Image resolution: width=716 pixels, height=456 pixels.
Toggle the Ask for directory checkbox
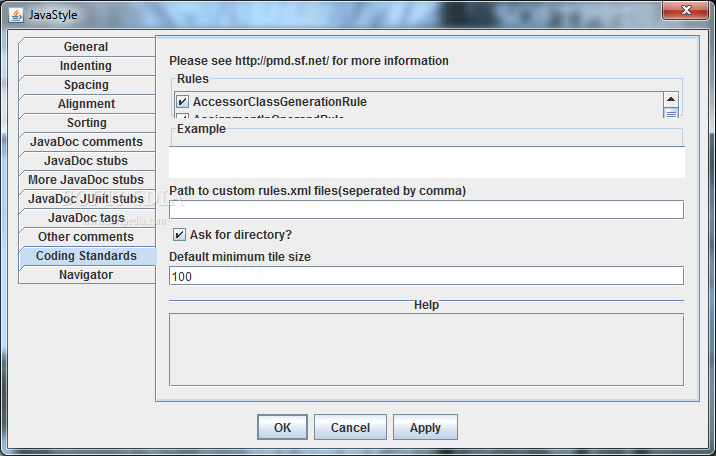[x=179, y=235]
